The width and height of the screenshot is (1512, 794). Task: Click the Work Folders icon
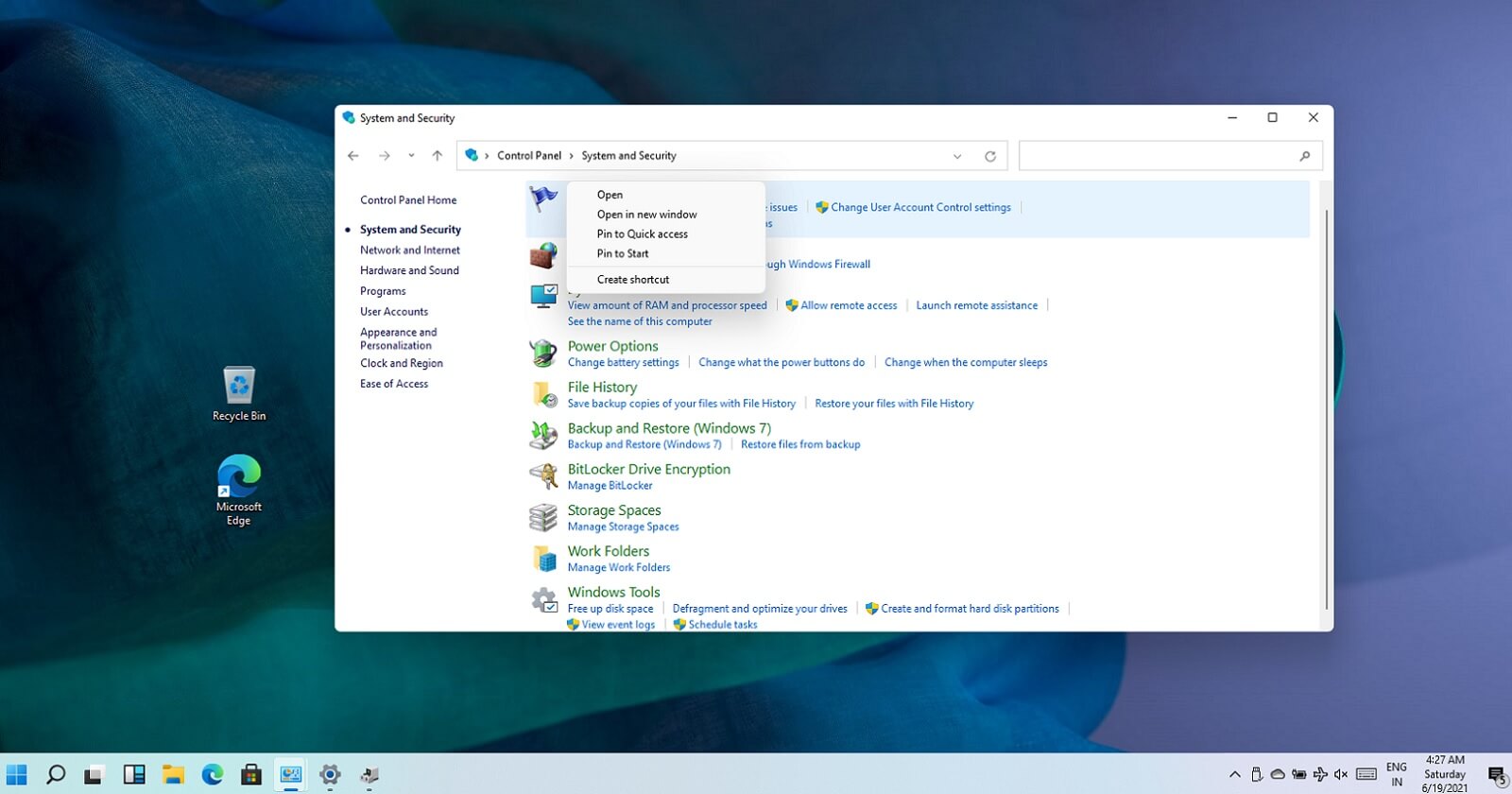543,558
